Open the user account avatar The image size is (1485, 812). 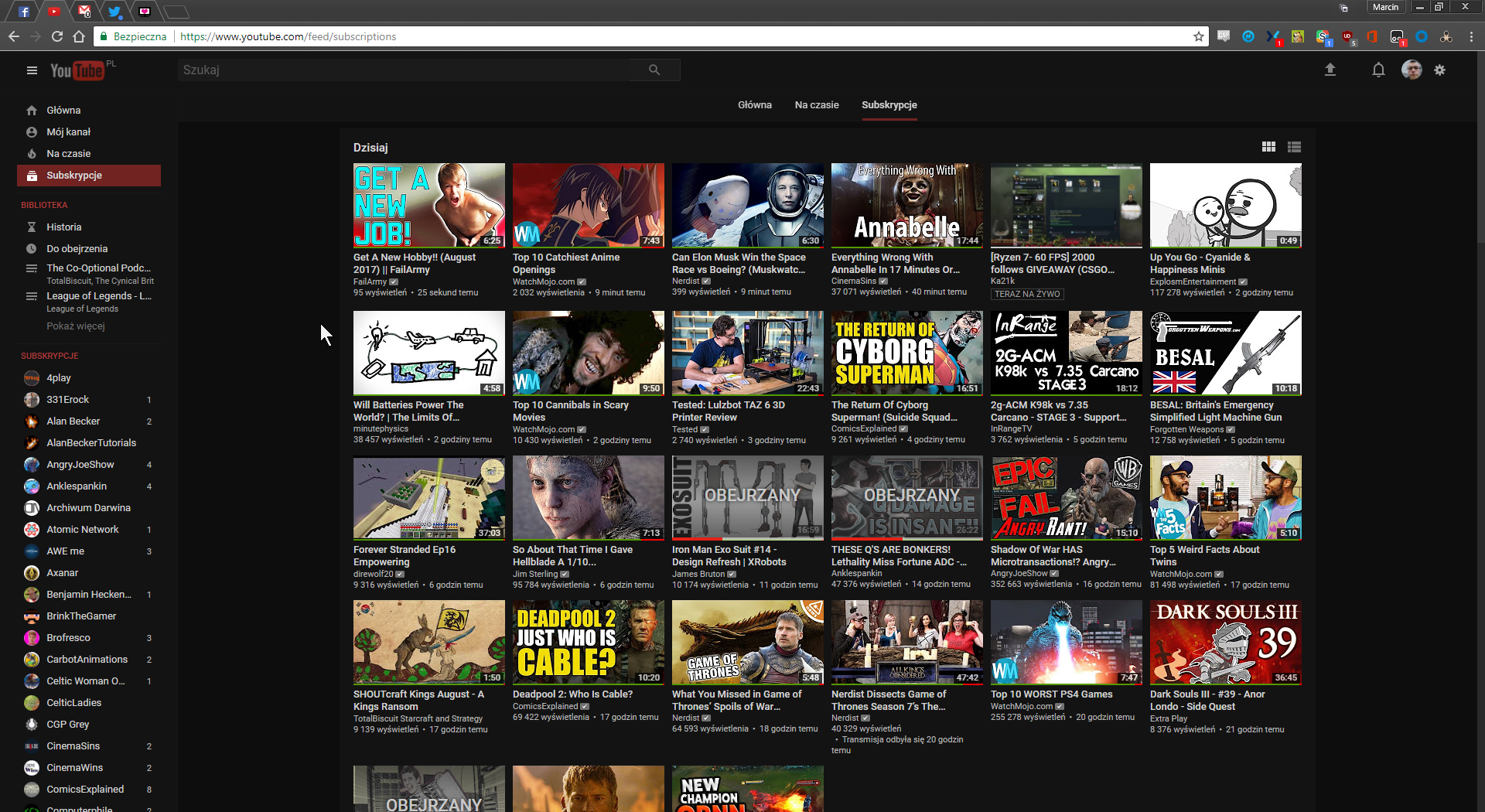1412,70
